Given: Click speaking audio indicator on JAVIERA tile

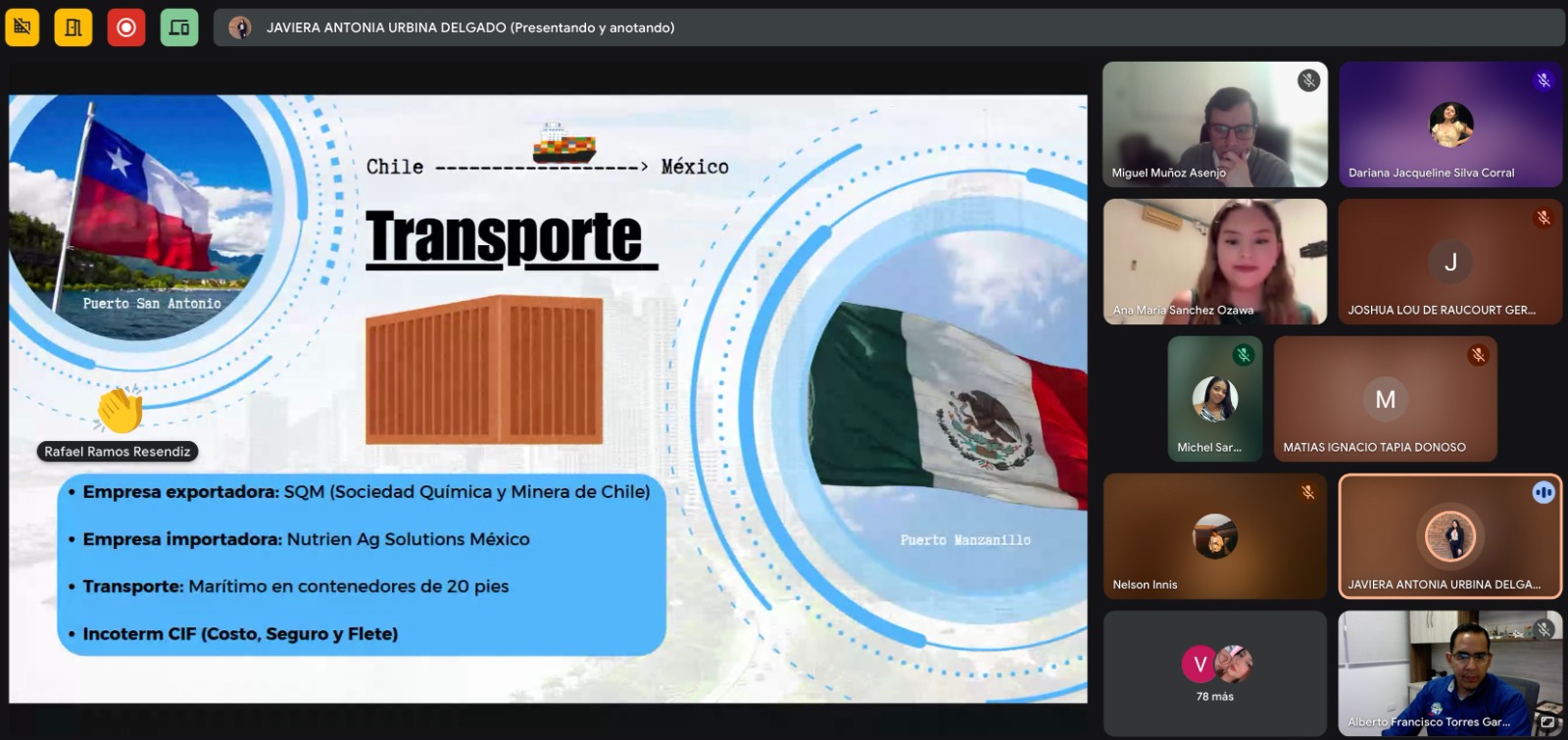Looking at the screenshot, I should click(1543, 492).
